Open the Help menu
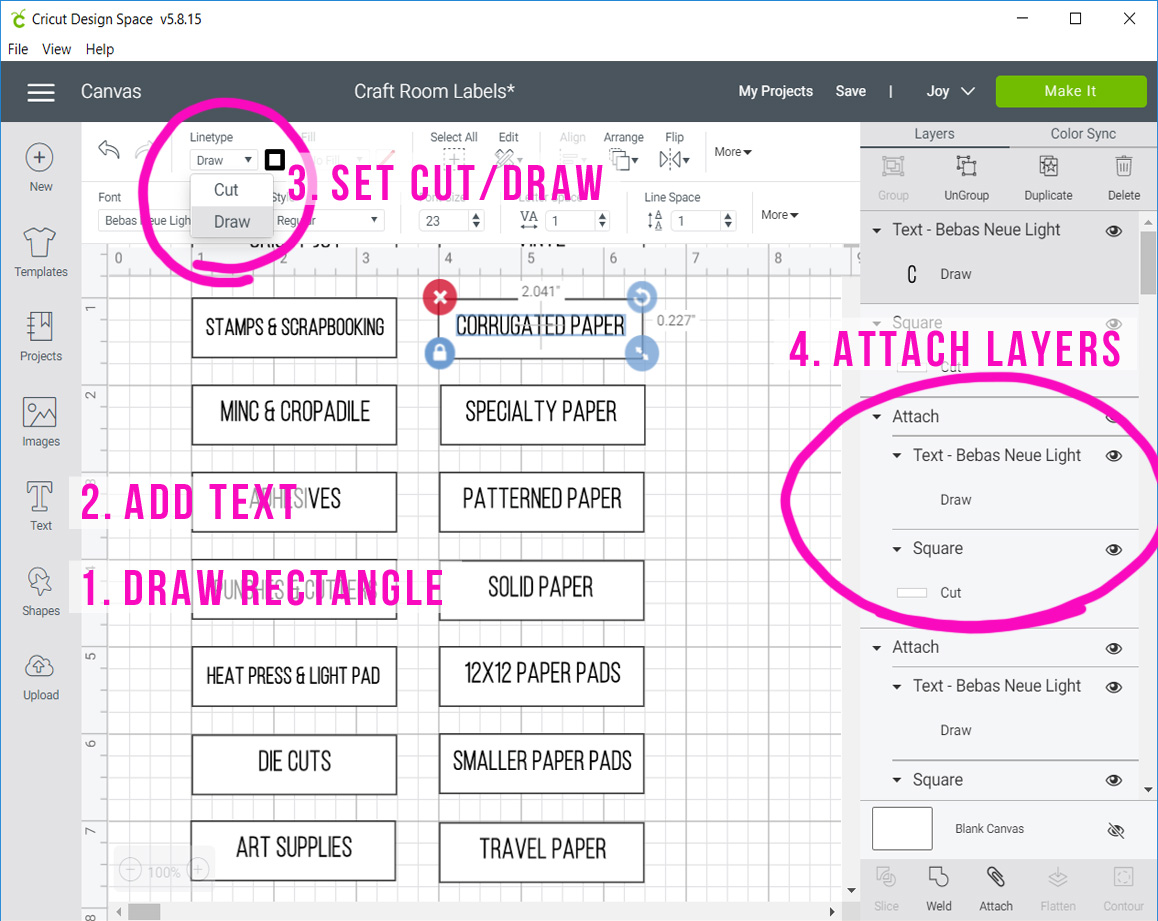This screenshot has height=921, width=1158. (x=100, y=49)
